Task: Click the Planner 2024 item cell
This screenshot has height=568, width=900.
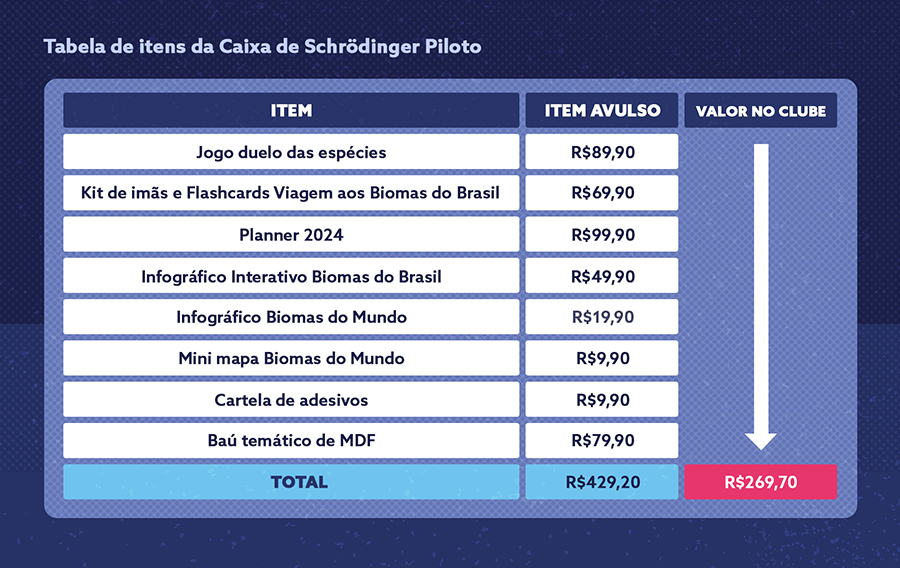Action: [x=291, y=234]
